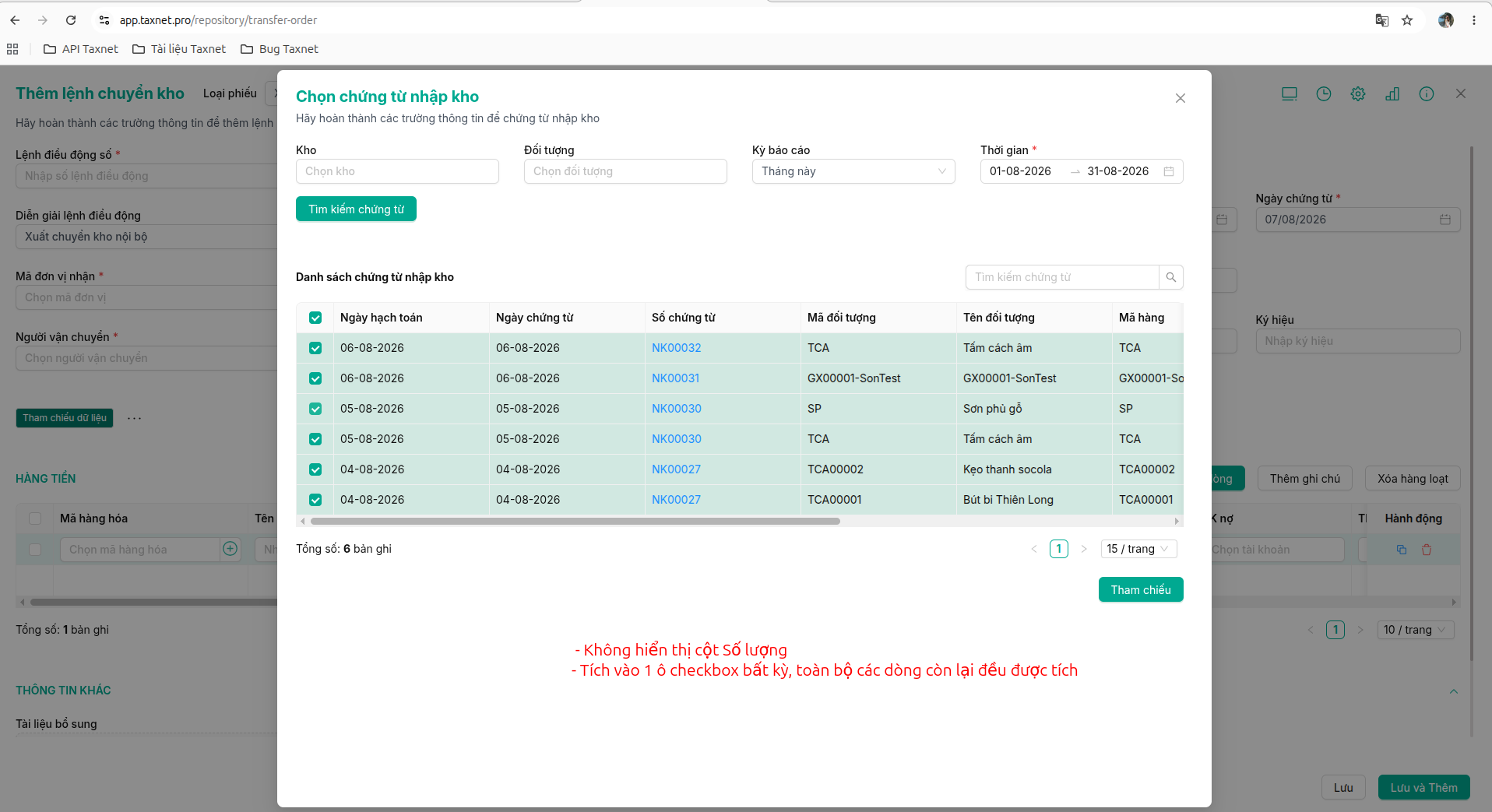Open the Kỳ báo cáo dropdown
Screen dimensions: 1492x812
pos(853,171)
